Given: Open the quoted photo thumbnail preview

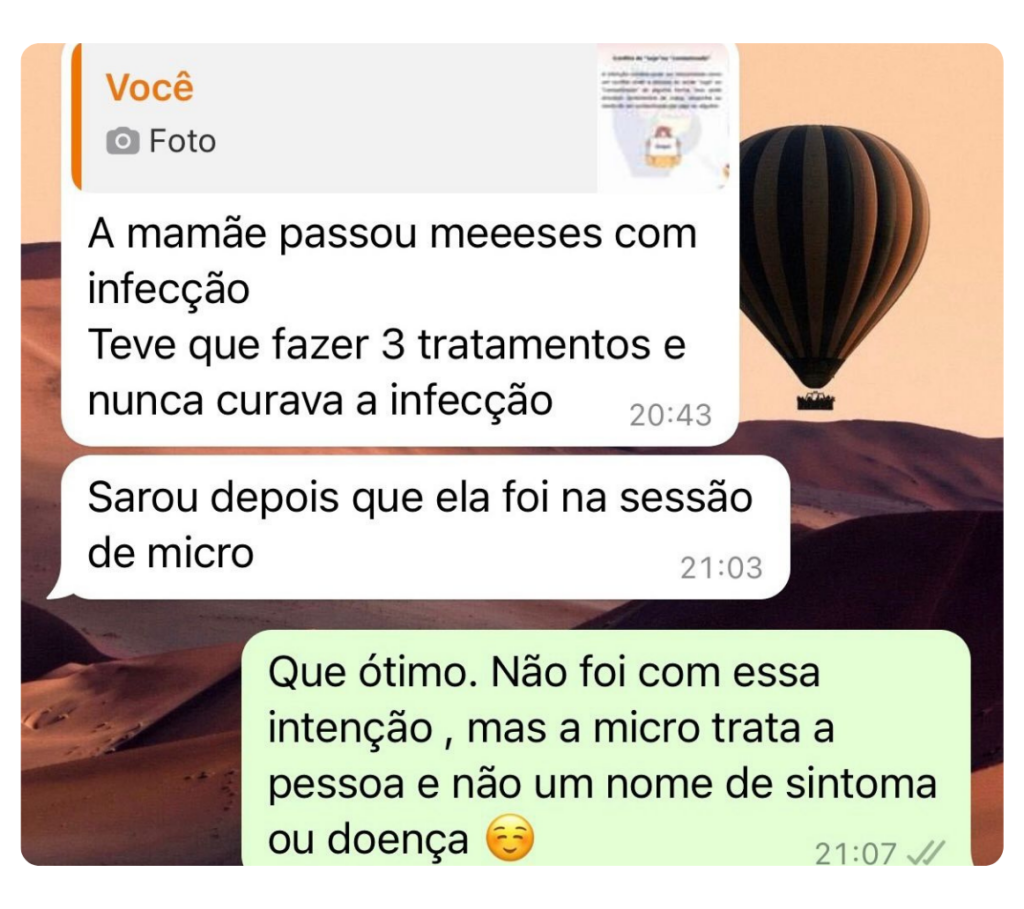Looking at the screenshot, I should click(665, 118).
